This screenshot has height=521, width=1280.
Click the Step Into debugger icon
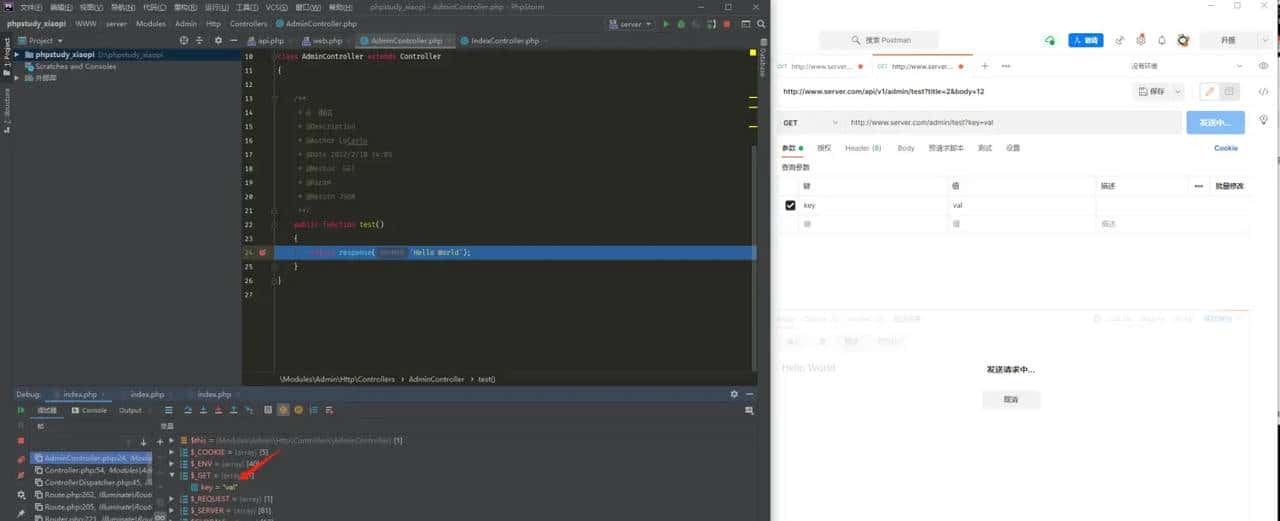(x=204, y=410)
